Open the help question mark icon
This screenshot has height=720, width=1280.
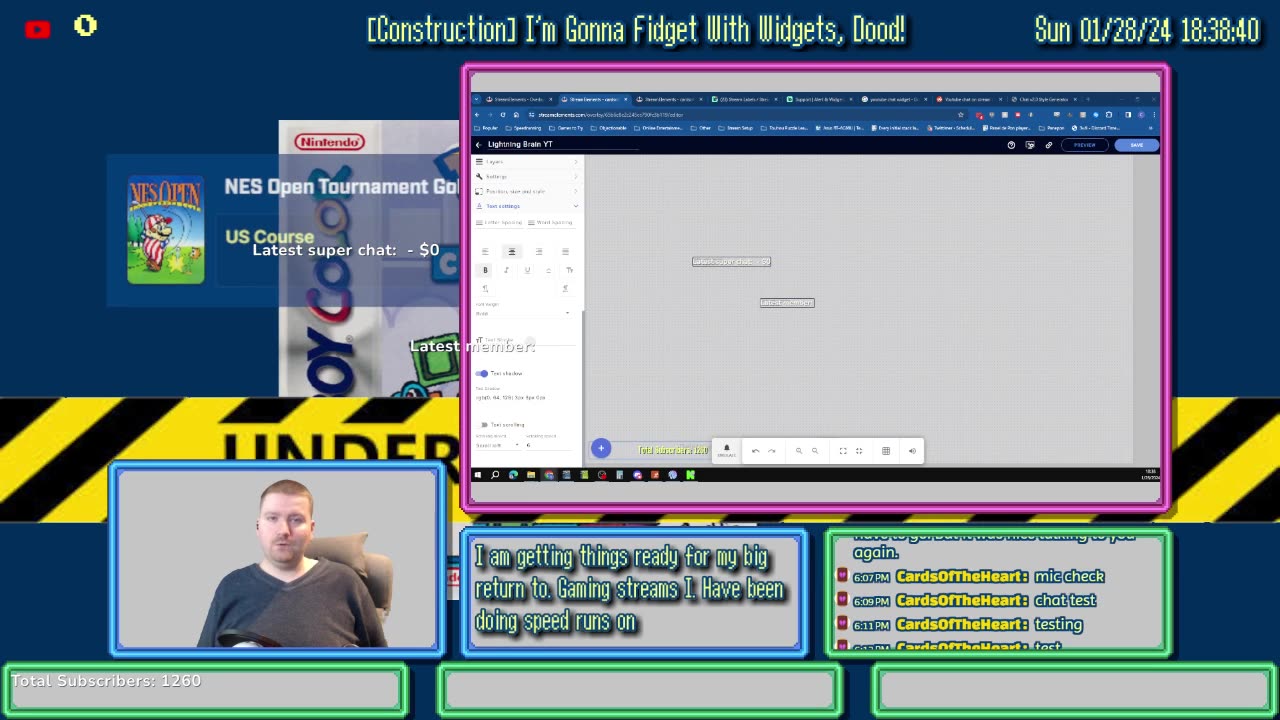1011,145
